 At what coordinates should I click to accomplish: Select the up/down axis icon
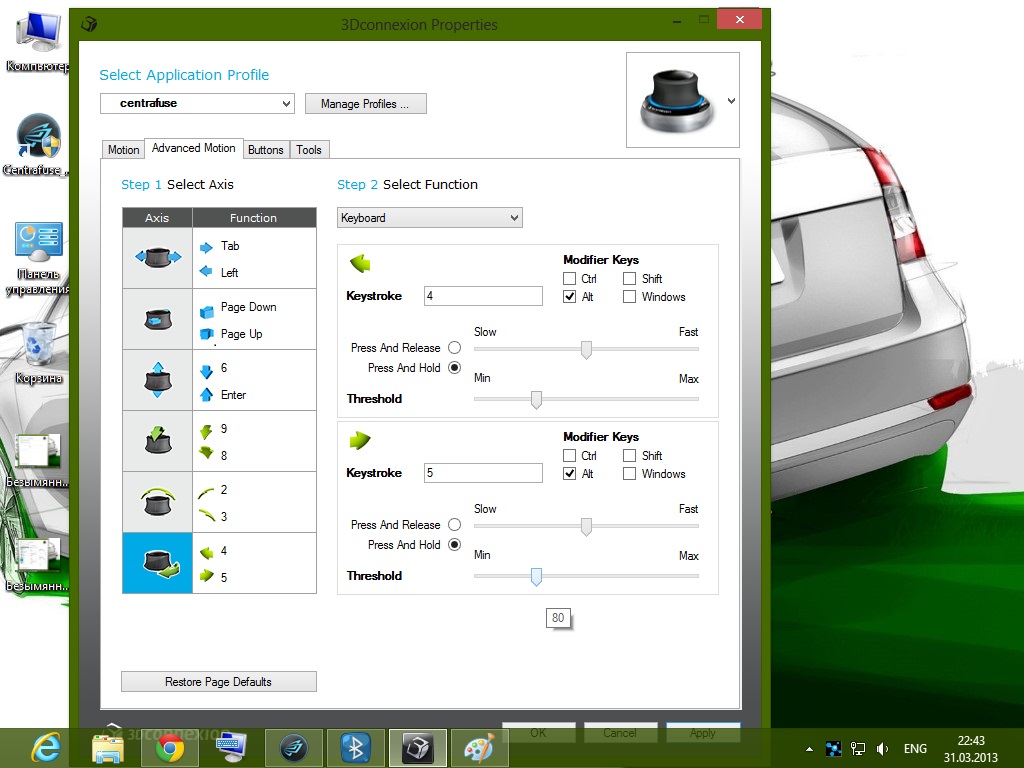coord(157,380)
